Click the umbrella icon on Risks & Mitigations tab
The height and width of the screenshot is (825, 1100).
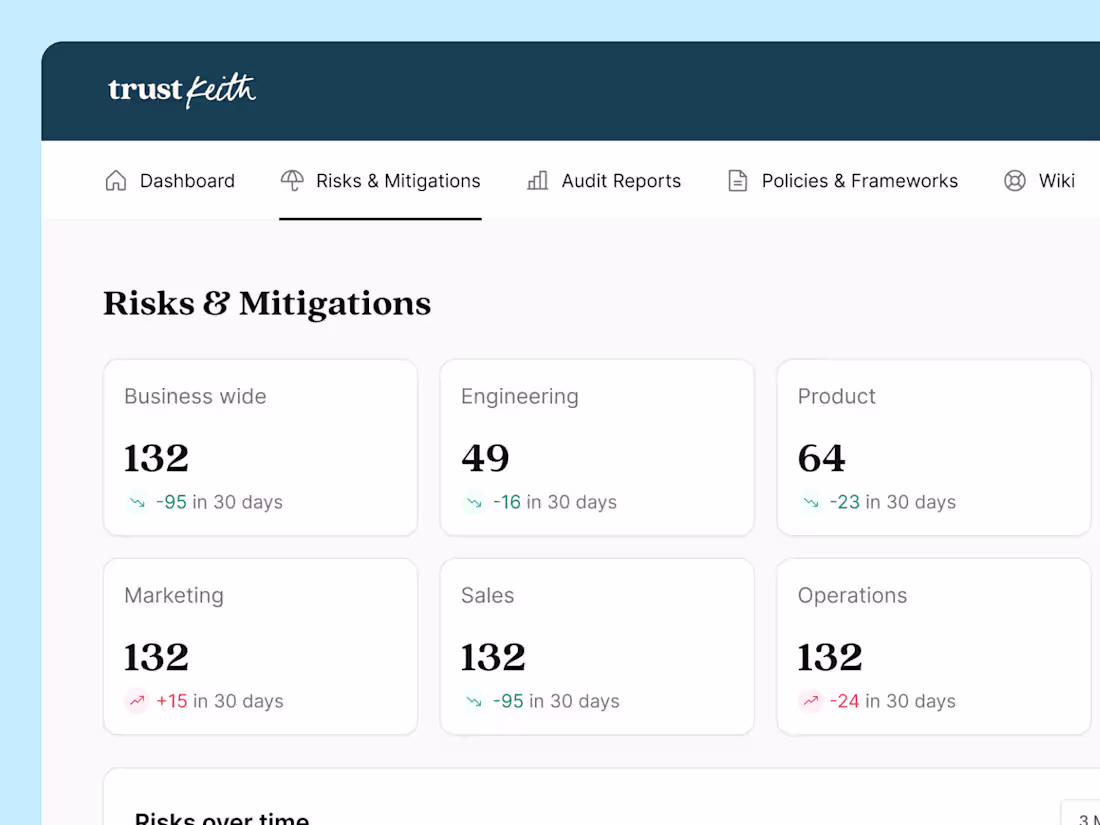(x=291, y=180)
